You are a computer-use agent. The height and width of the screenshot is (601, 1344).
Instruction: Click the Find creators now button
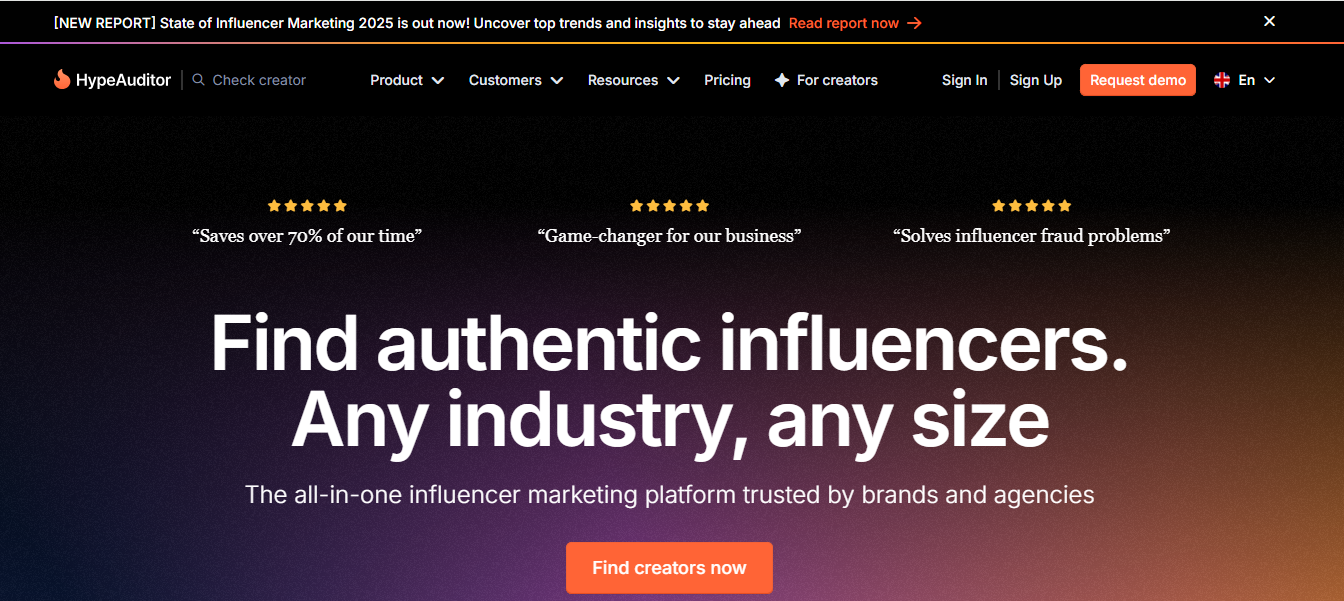click(669, 568)
